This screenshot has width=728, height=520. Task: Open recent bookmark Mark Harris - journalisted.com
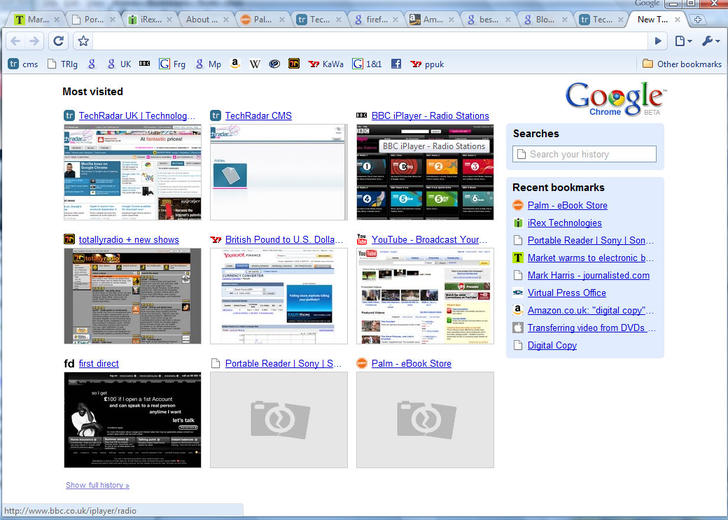588,275
